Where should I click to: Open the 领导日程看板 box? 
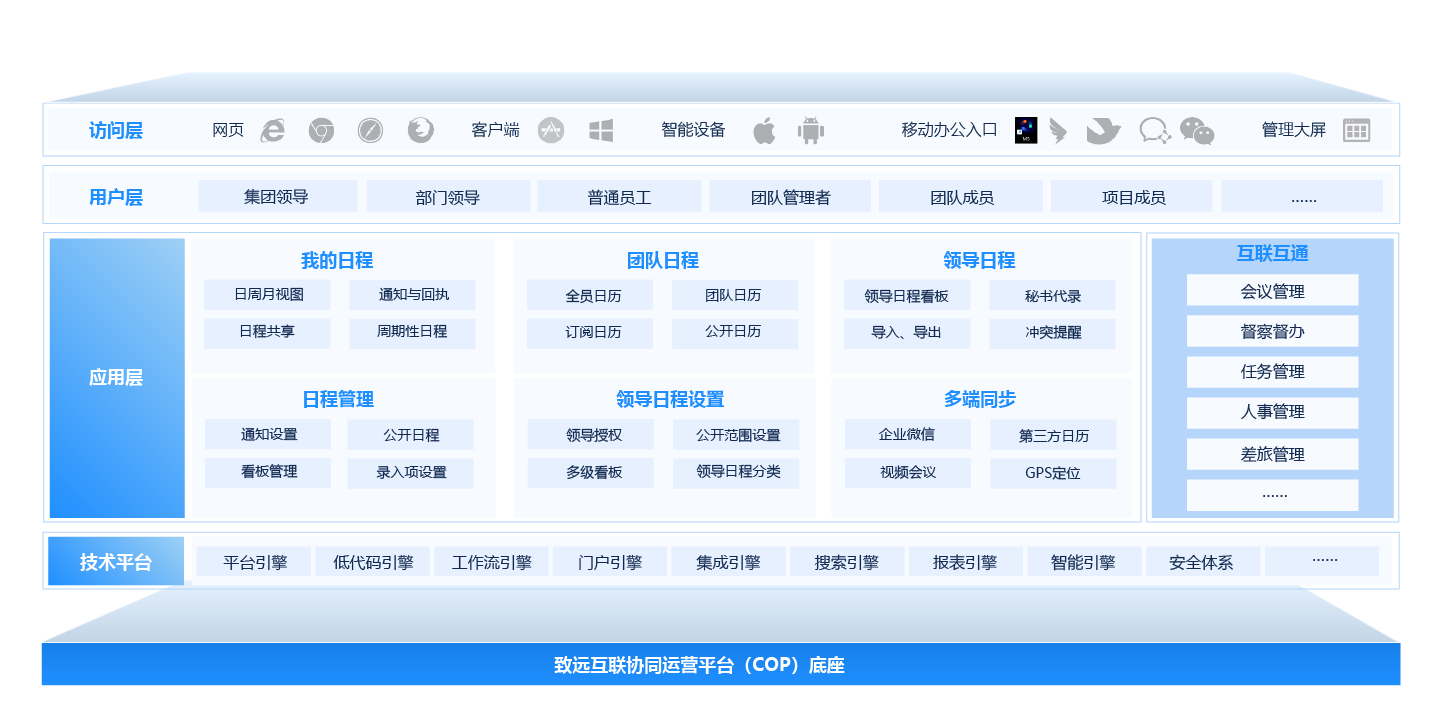907,295
